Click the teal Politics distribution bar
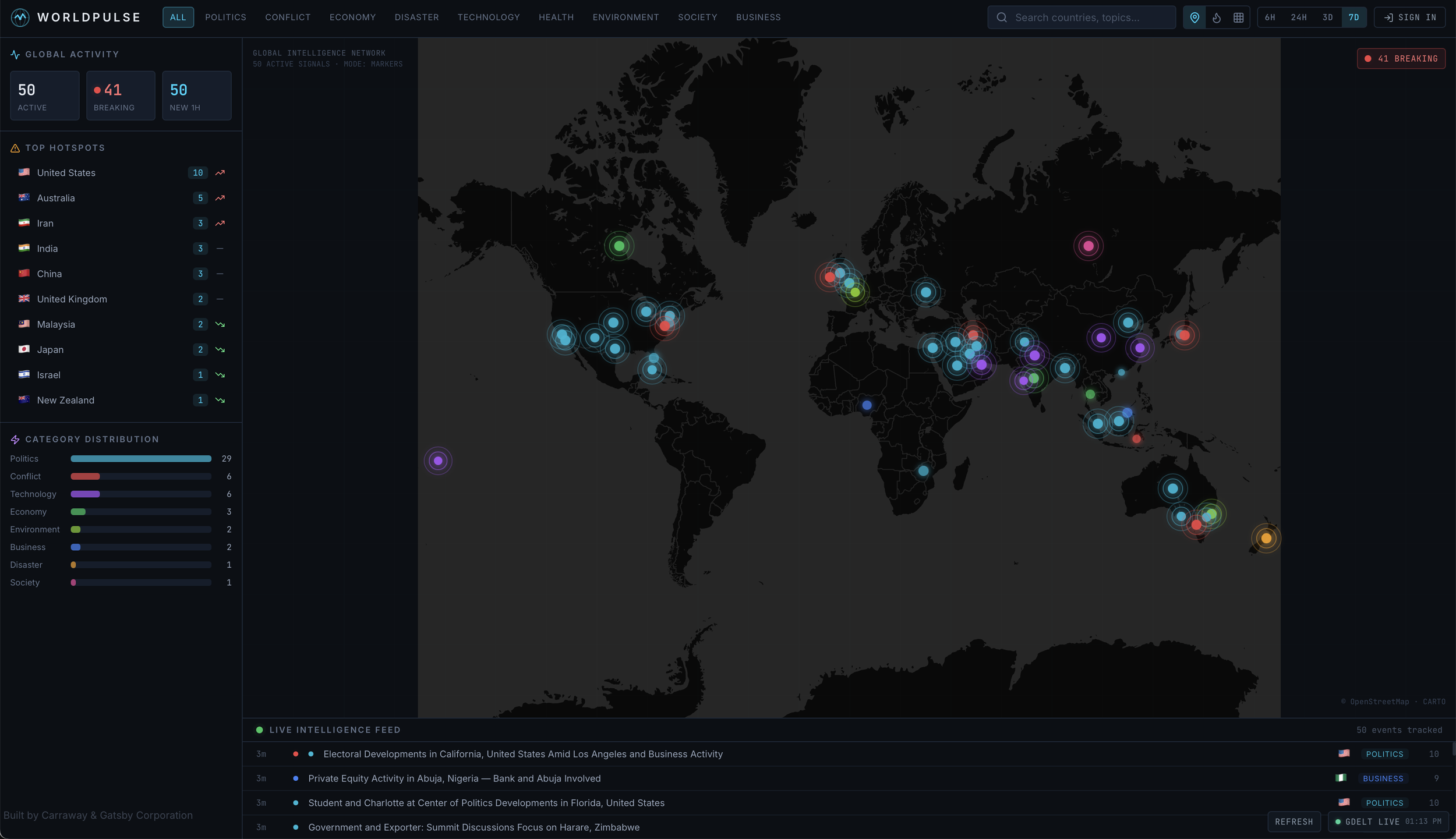 (x=141, y=459)
